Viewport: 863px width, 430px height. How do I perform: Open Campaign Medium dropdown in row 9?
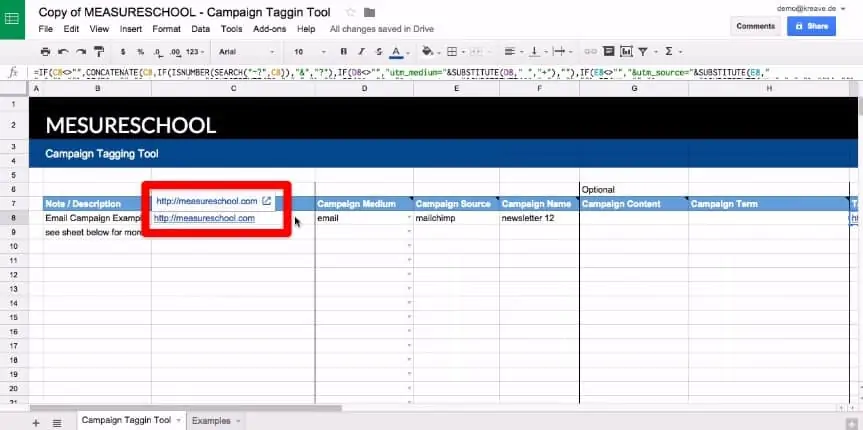click(x=409, y=232)
